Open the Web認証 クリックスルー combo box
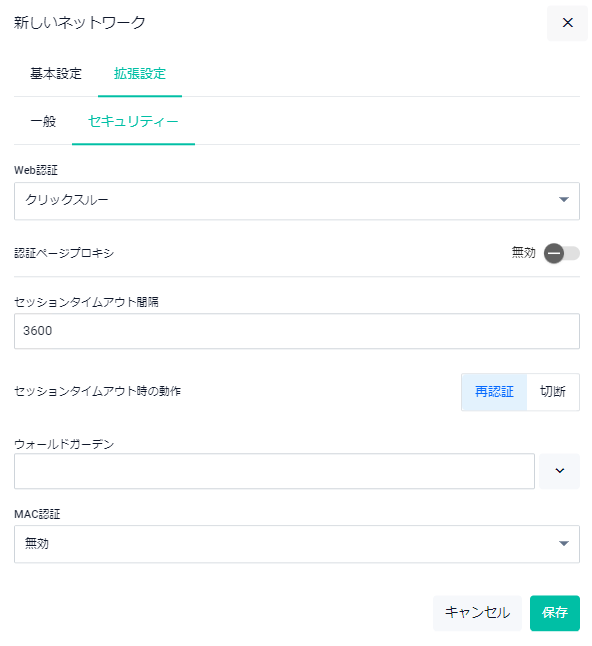Screen dimensions: 592x646 coord(297,201)
